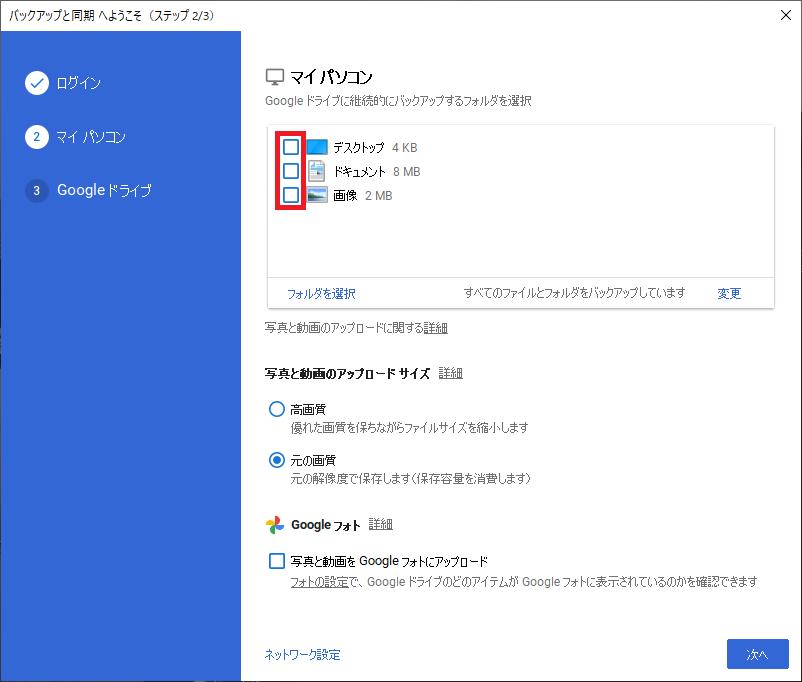The image size is (802, 682).
Task: Click the 元の画質 description text
Action: (411, 479)
